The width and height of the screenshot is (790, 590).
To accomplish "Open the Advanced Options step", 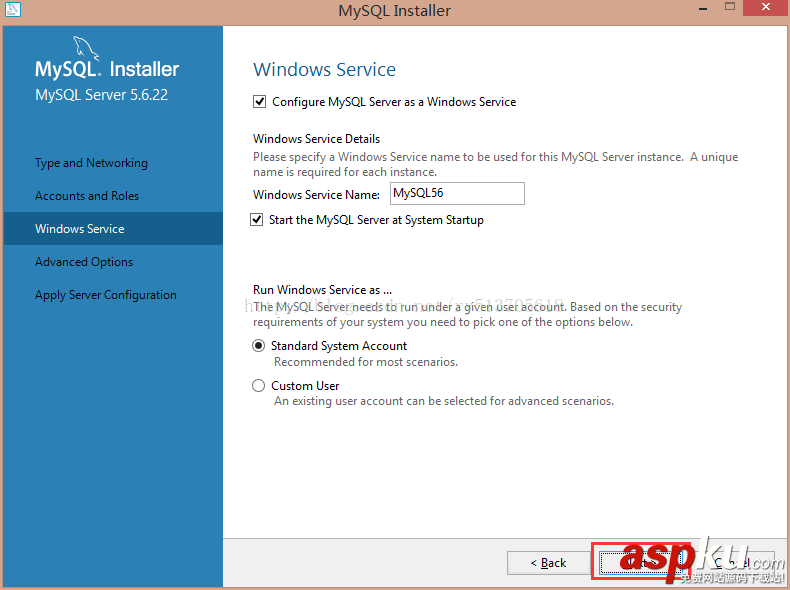I will pyautogui.click(x=84, y=261).
